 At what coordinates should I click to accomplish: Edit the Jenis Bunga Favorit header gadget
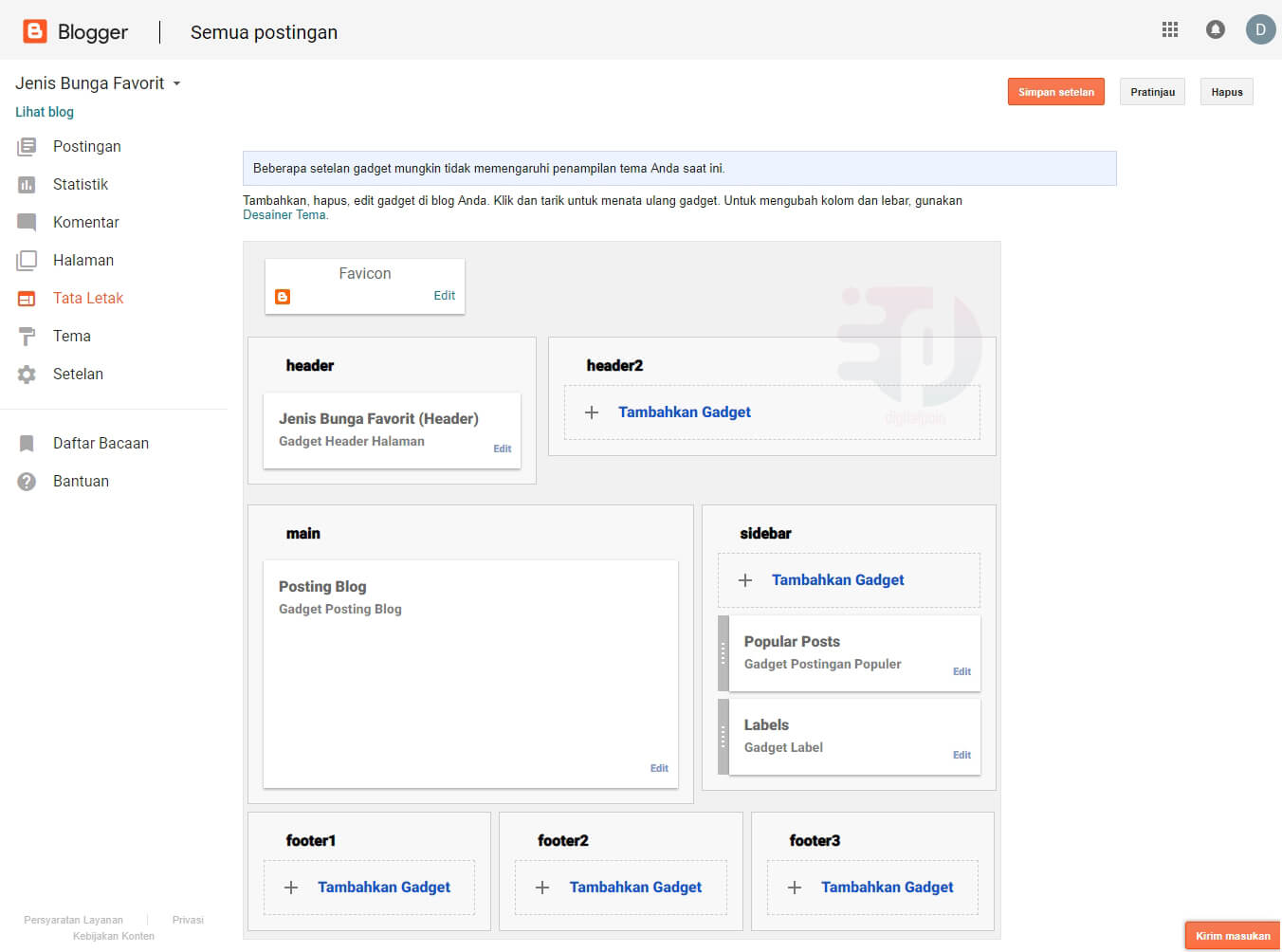(x=503, y=449)
